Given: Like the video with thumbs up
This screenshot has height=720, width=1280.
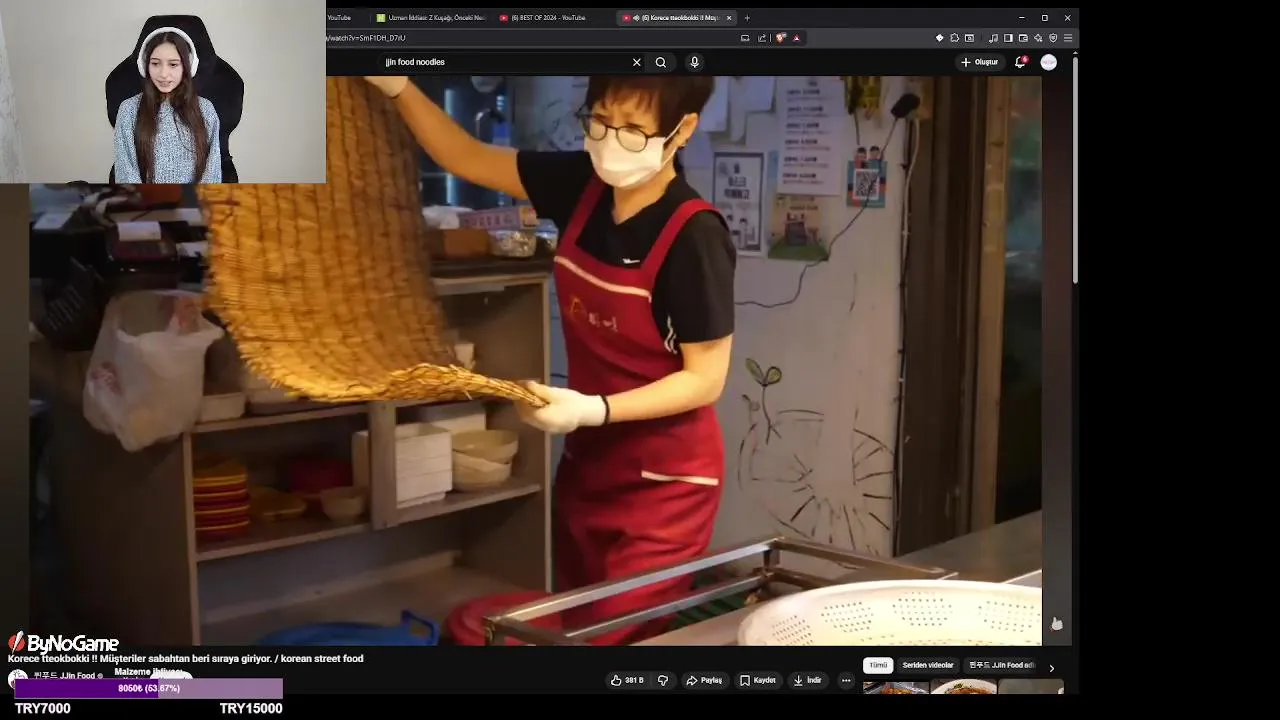Looking at the screenshot, I should point(627,680).
